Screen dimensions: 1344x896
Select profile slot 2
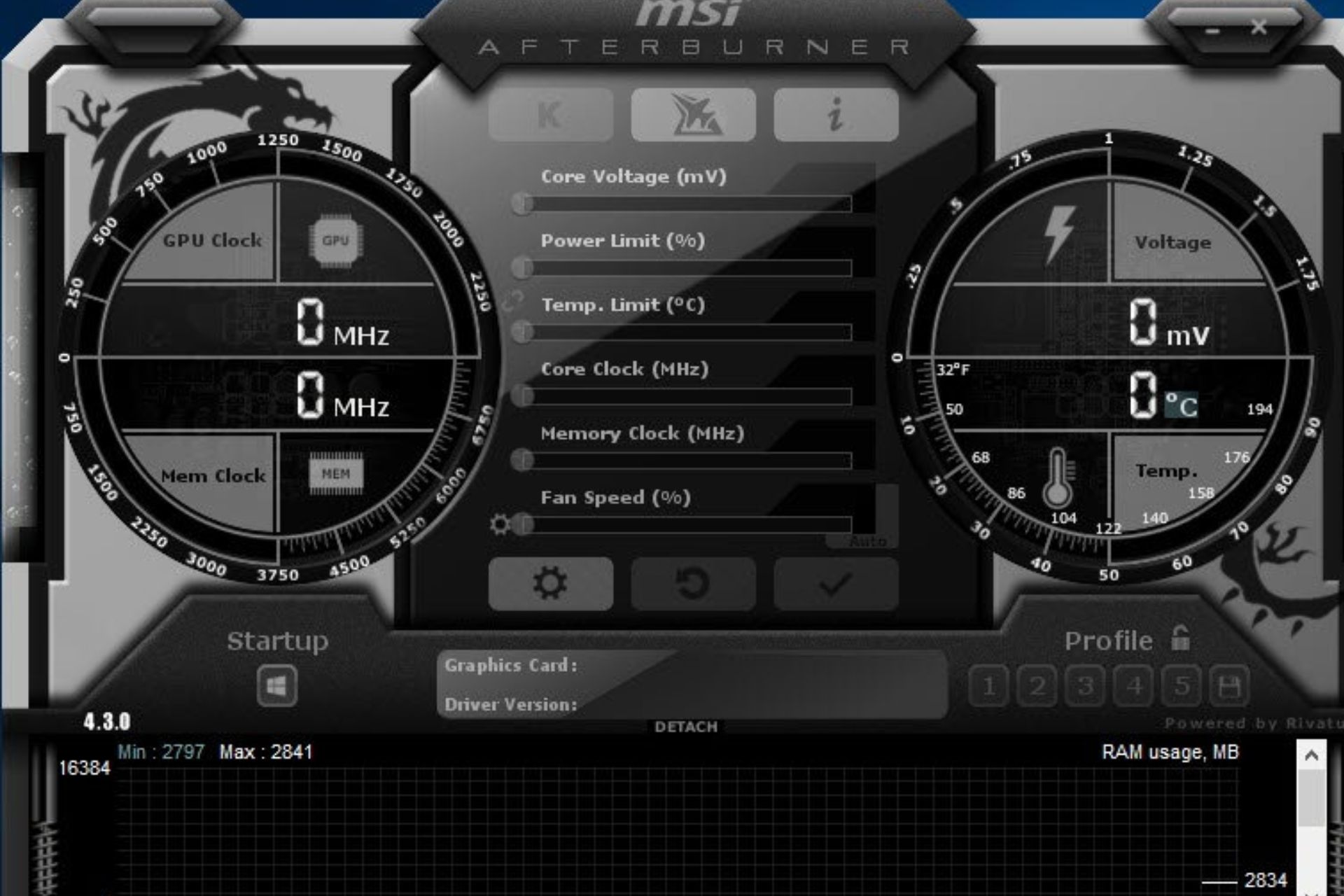tap(1037, 686)
